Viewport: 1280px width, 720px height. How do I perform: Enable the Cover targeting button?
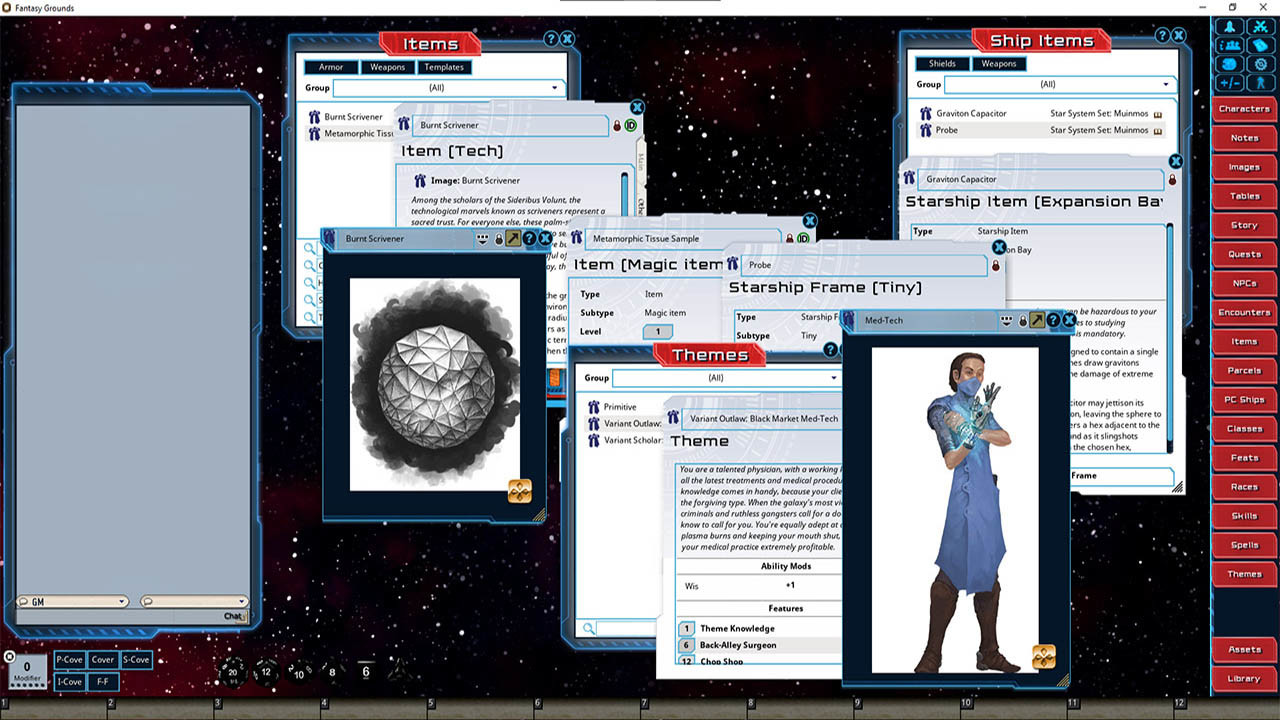point(103,660)
